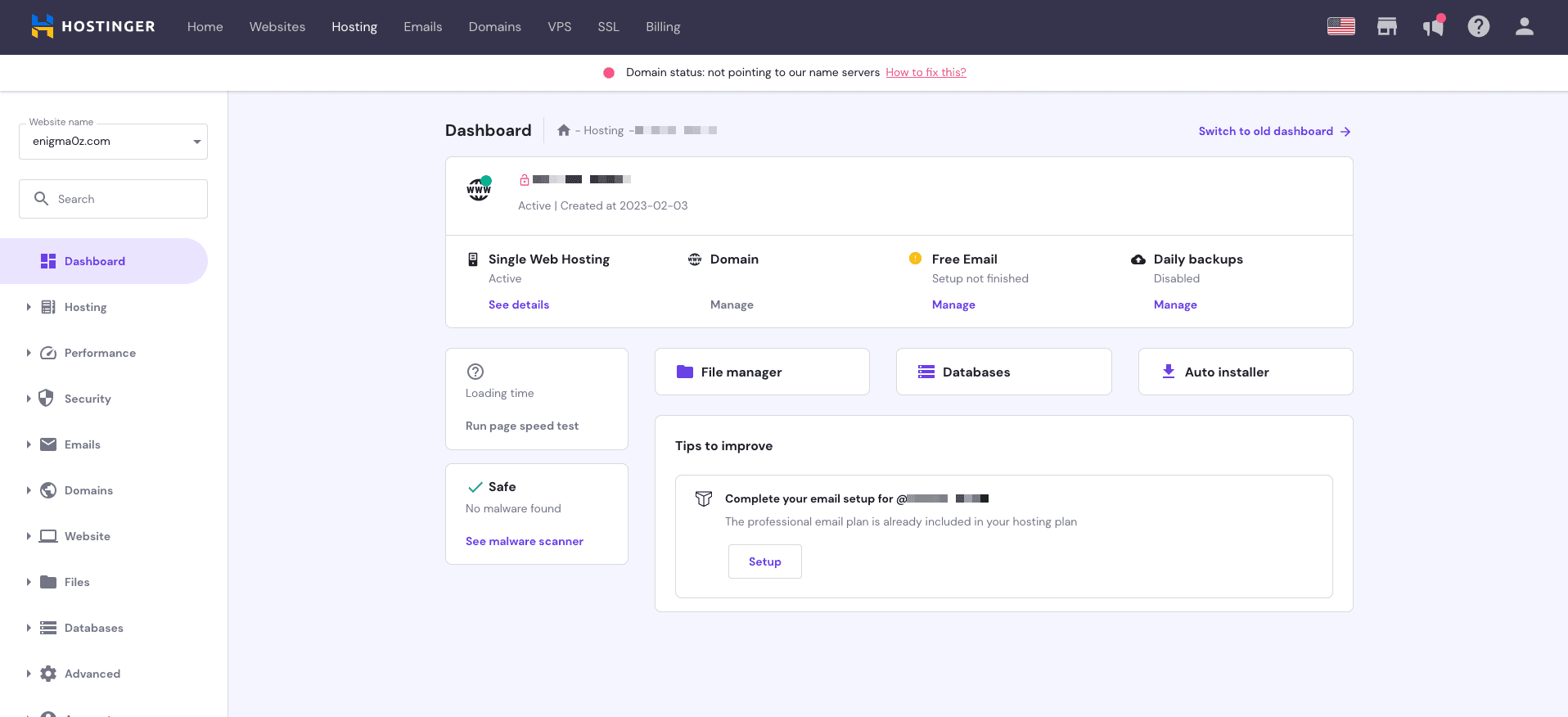This screenshot has width=1568, height=717.
Task: Click the How to fix this? link
Action: click(x=926, y=72)
